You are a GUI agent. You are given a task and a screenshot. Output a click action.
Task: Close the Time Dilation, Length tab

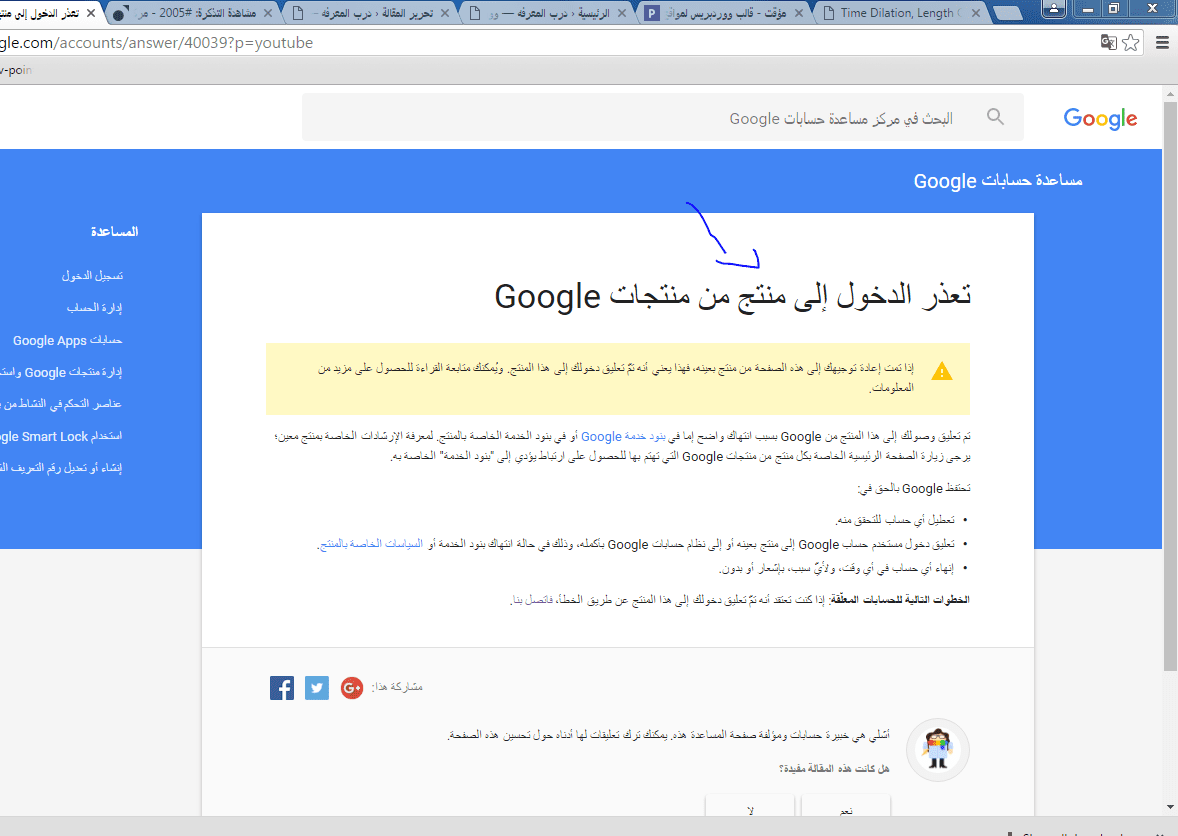(975, 13)
